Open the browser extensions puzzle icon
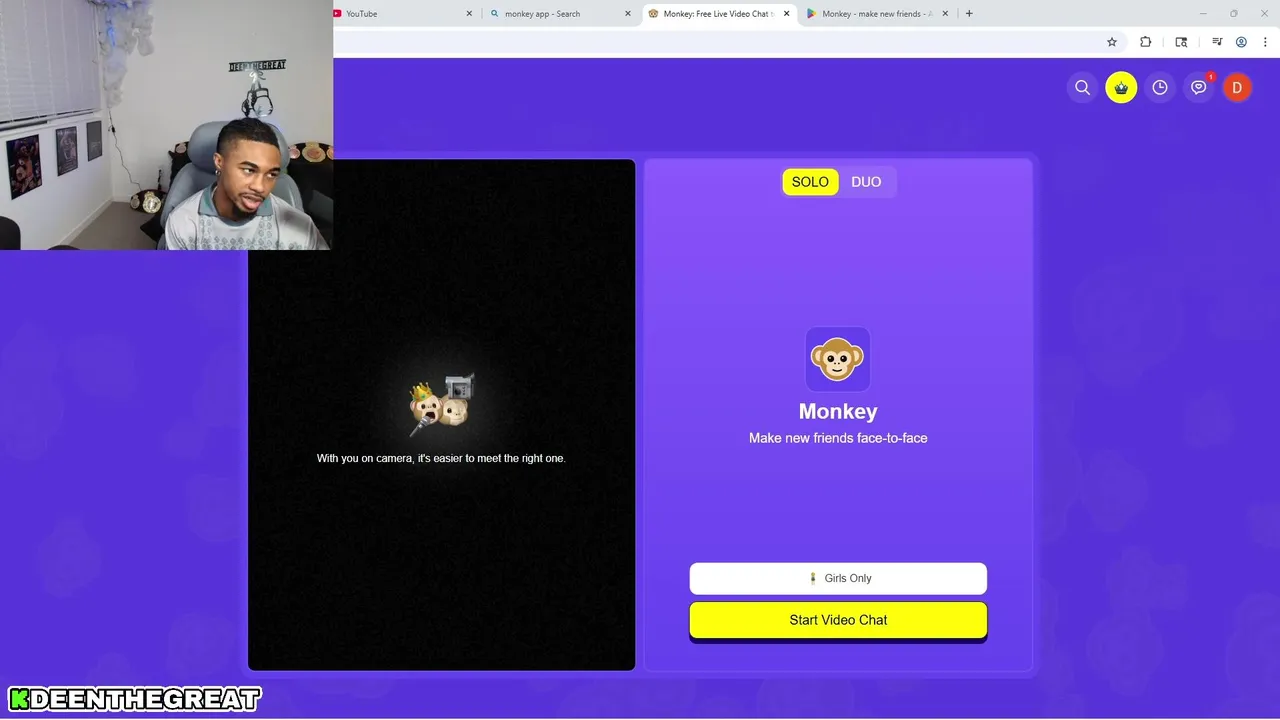Screen dimensions: 1280x720 (x=1146, y=42)
